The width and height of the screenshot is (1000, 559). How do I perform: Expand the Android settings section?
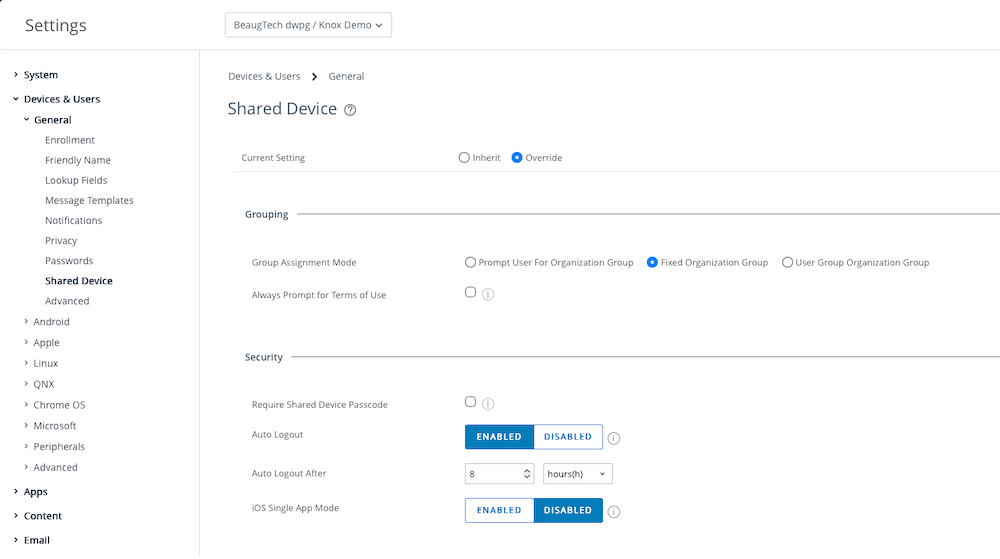click(51, 322)
